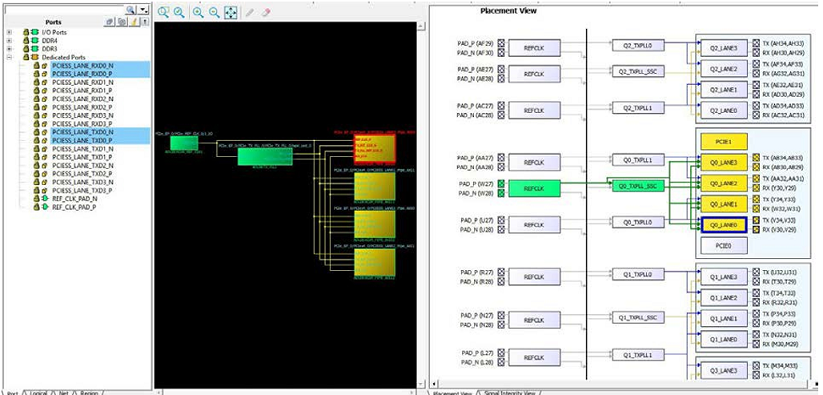Click the zoom out magnifier icon

click(x=214, y=13)
